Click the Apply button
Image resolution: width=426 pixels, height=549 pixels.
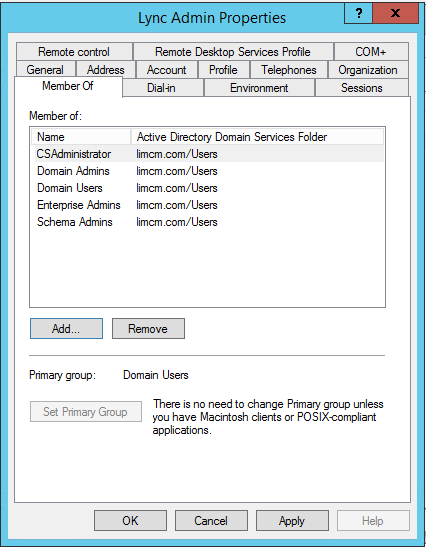point(292,521)
